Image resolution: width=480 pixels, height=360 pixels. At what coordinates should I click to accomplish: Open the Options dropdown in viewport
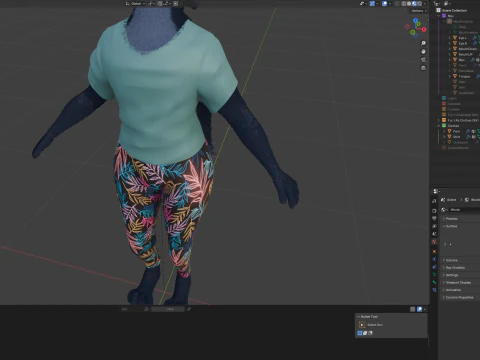419,11
